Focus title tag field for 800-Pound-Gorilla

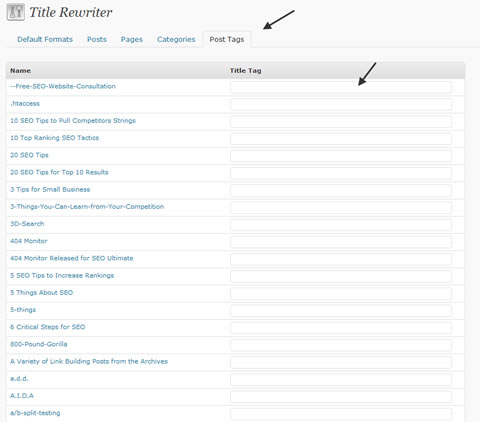(341, 345)
